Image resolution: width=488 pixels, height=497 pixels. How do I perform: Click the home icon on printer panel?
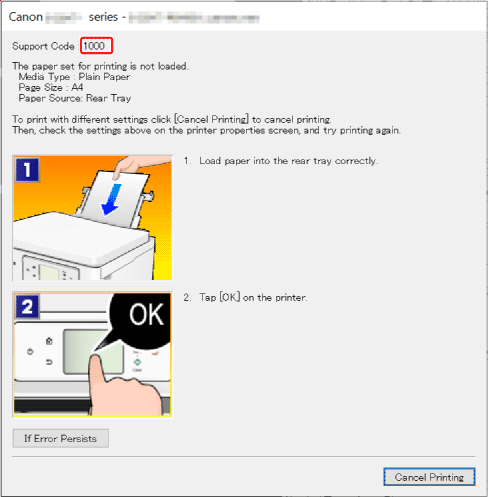(x=49, y=341)
